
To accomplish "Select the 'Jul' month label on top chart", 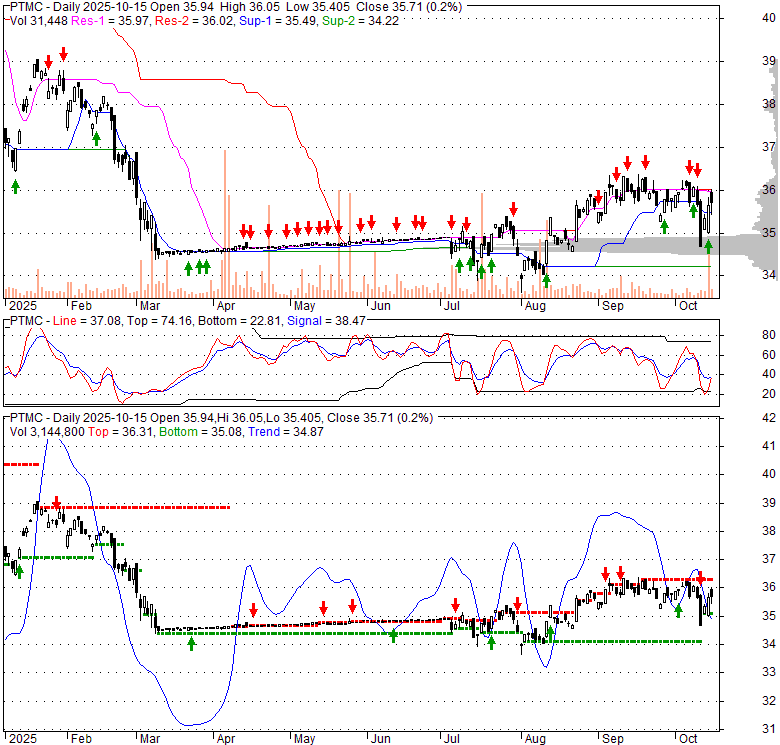I will pos(451,306).
